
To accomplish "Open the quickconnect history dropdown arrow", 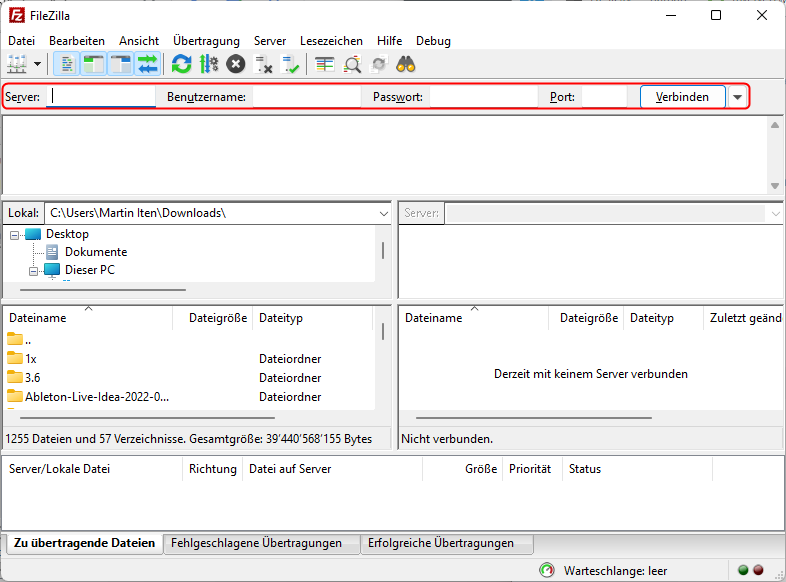I will (738, 97).
